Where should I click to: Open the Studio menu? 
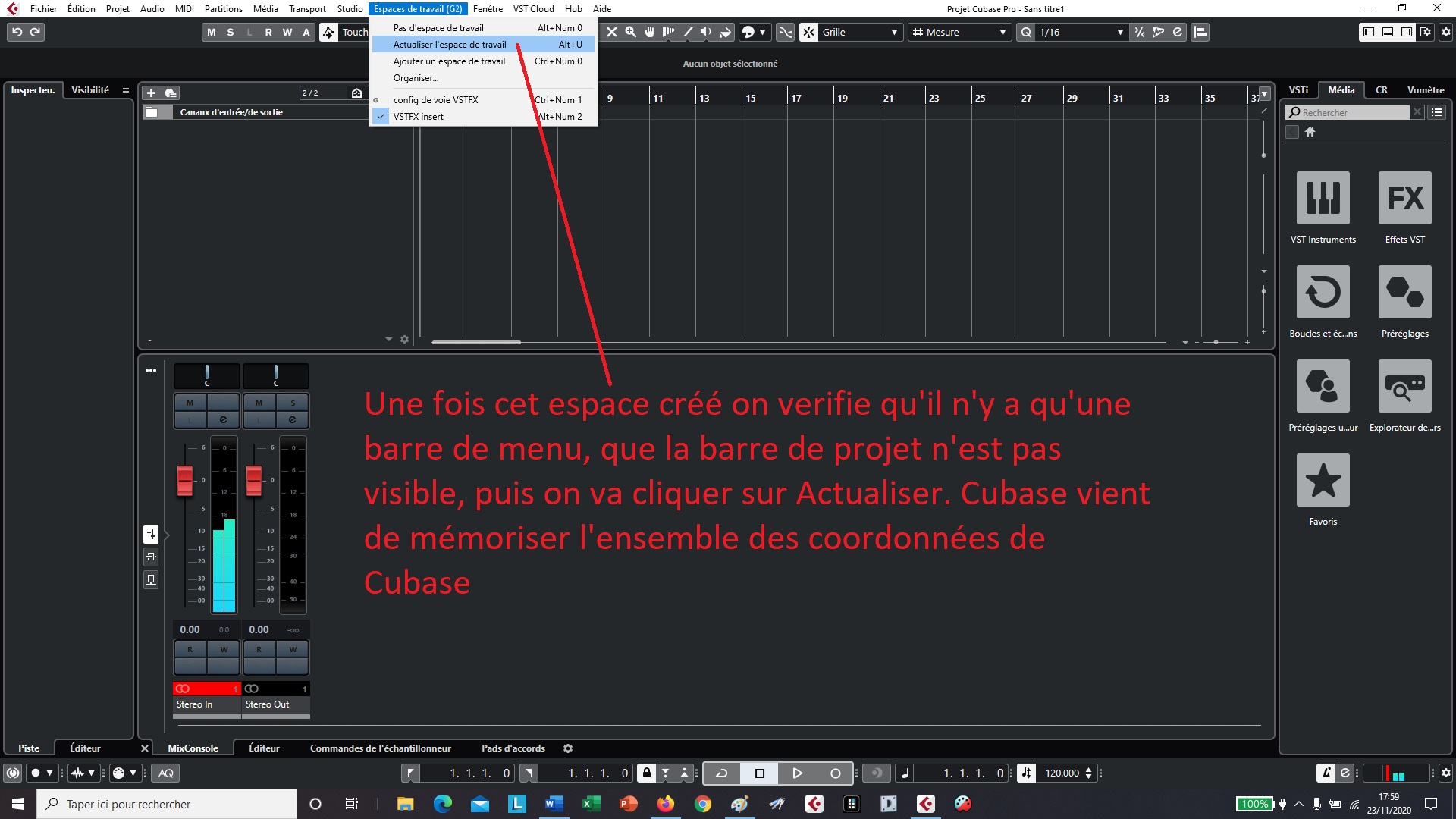tap(348, 8)
